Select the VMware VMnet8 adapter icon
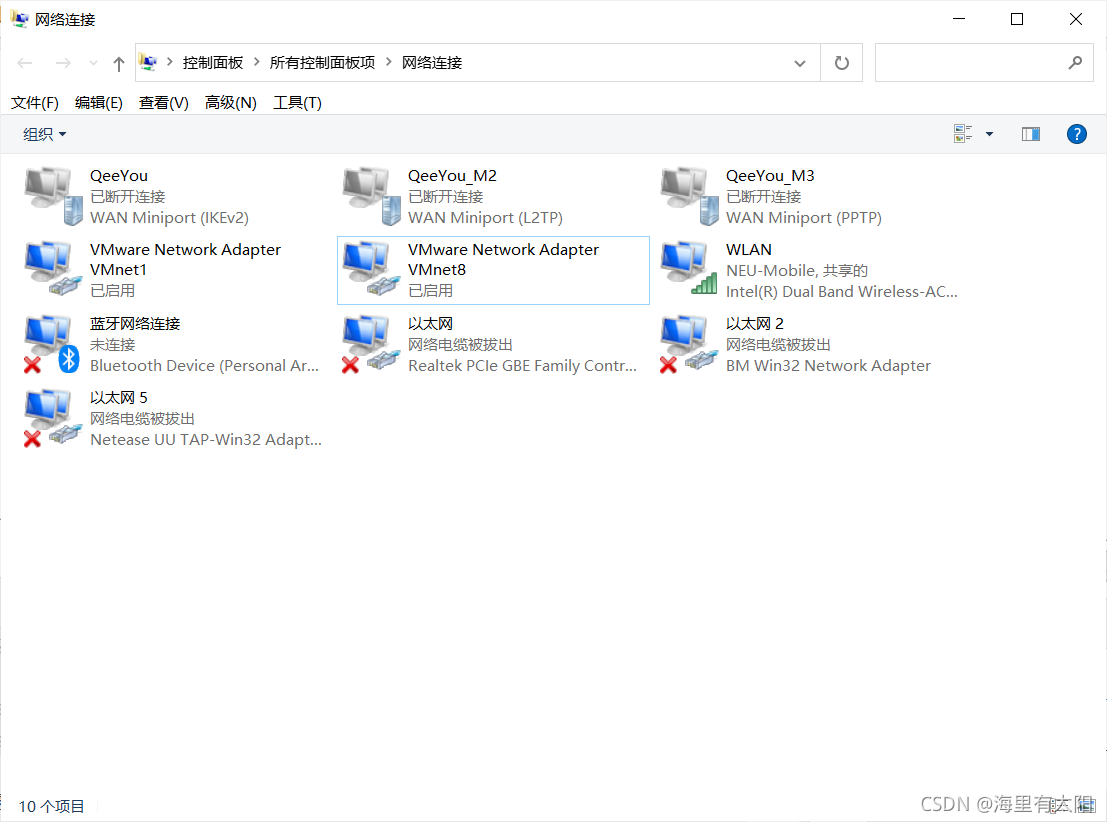Viewport: 1107px width, 822px height. tap(372, 269)
